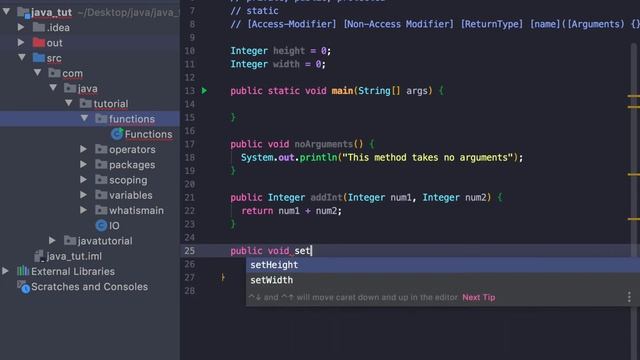Click the packages folder icon

(x=101, y=164)
